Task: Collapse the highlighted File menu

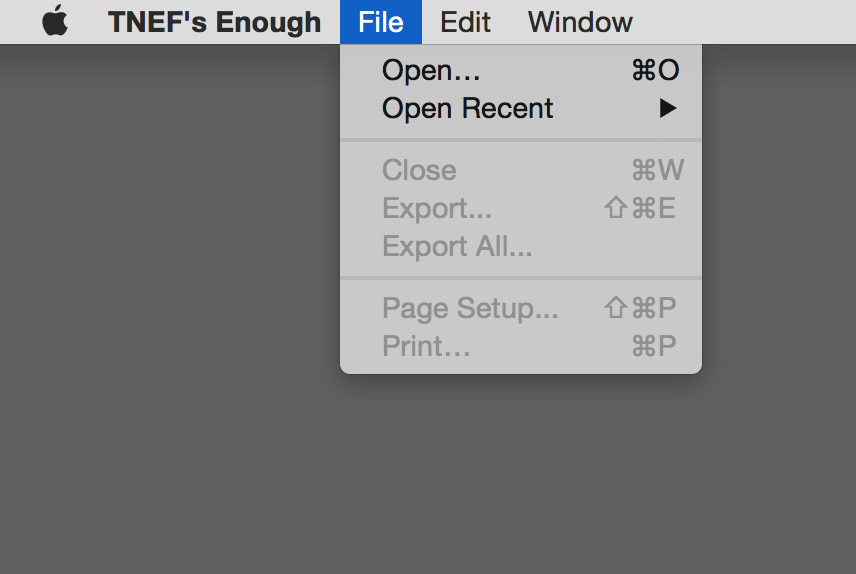Action: (x=381, y=22)
